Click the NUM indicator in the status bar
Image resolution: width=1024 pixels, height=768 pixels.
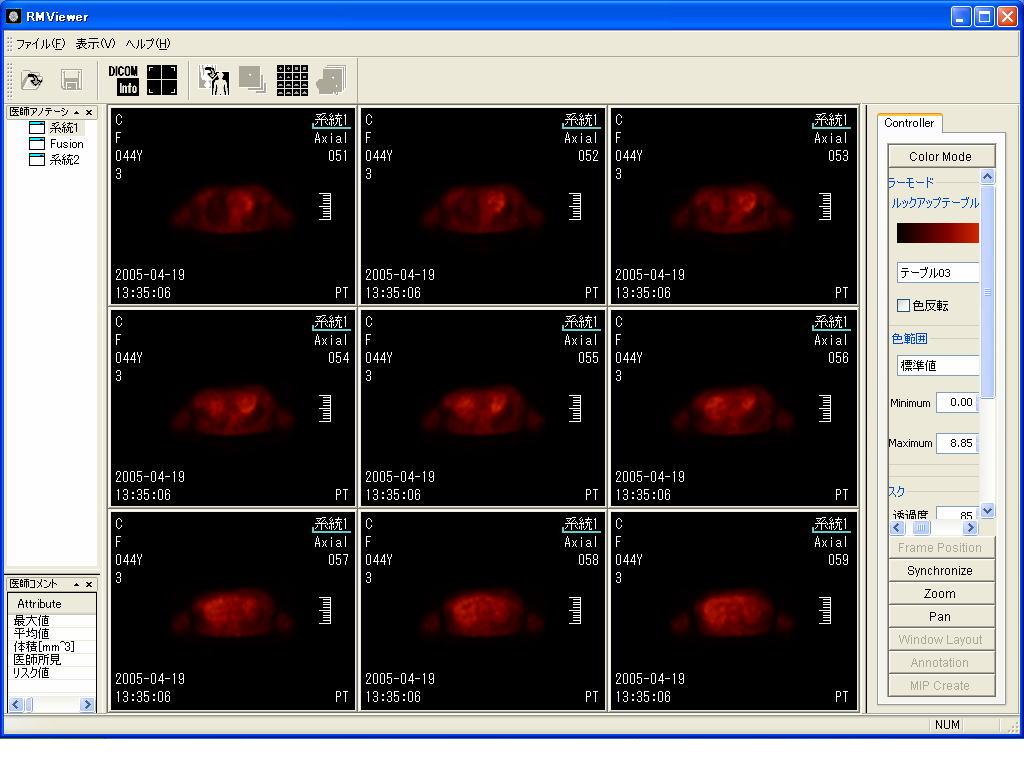(947, 725)
